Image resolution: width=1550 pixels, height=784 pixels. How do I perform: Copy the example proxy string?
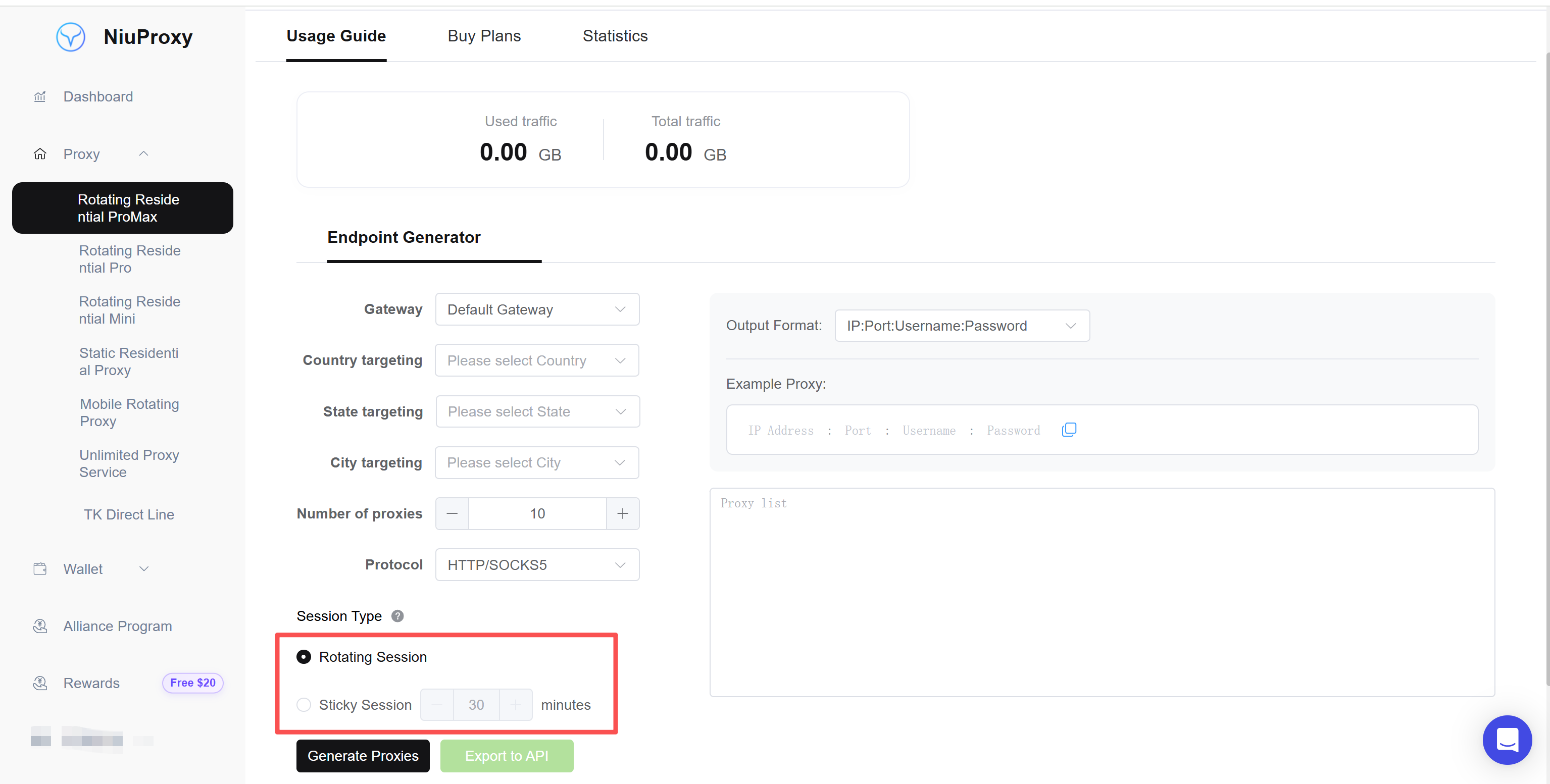point(1069,430)
